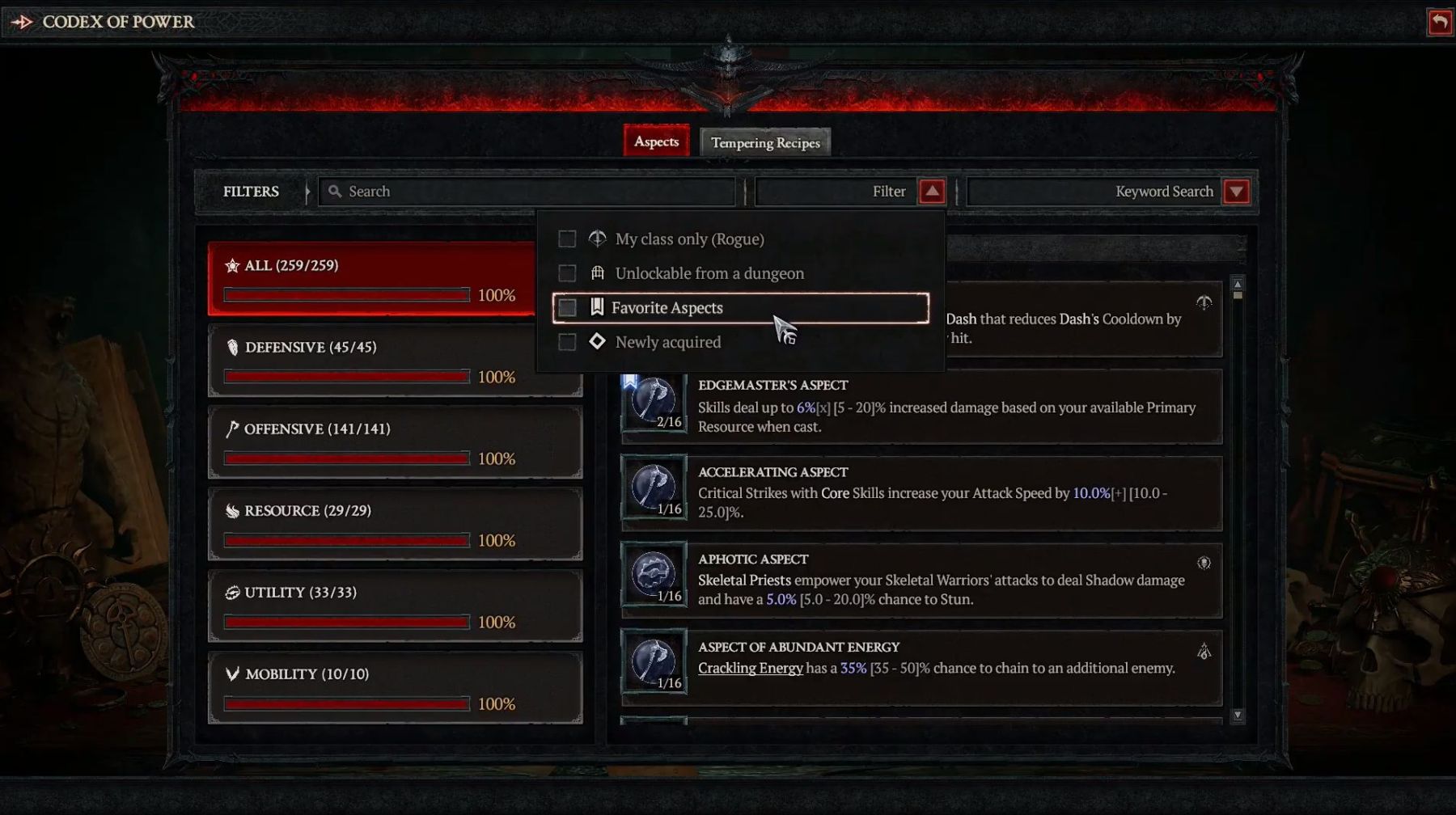Click the search magnifier icon

click(335, 192)
